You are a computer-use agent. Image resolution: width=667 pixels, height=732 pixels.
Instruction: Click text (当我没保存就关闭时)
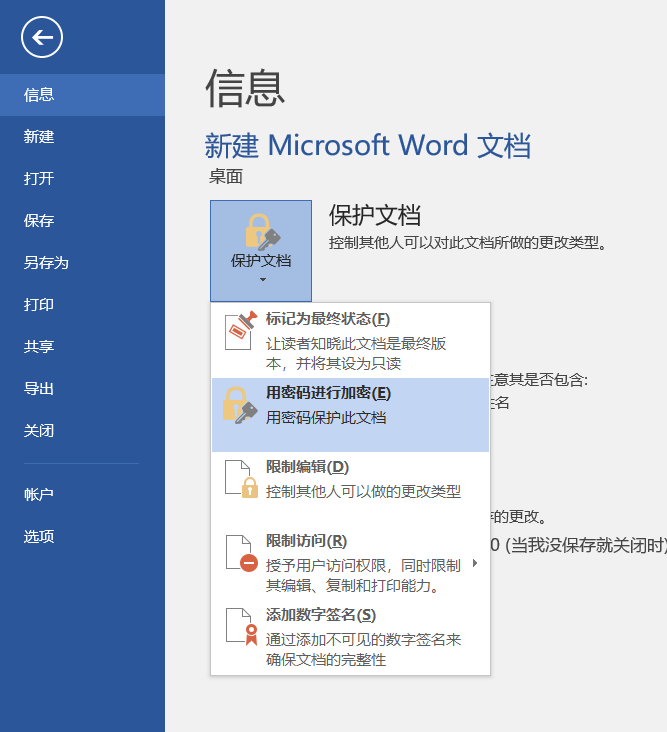tap(586, 545)
